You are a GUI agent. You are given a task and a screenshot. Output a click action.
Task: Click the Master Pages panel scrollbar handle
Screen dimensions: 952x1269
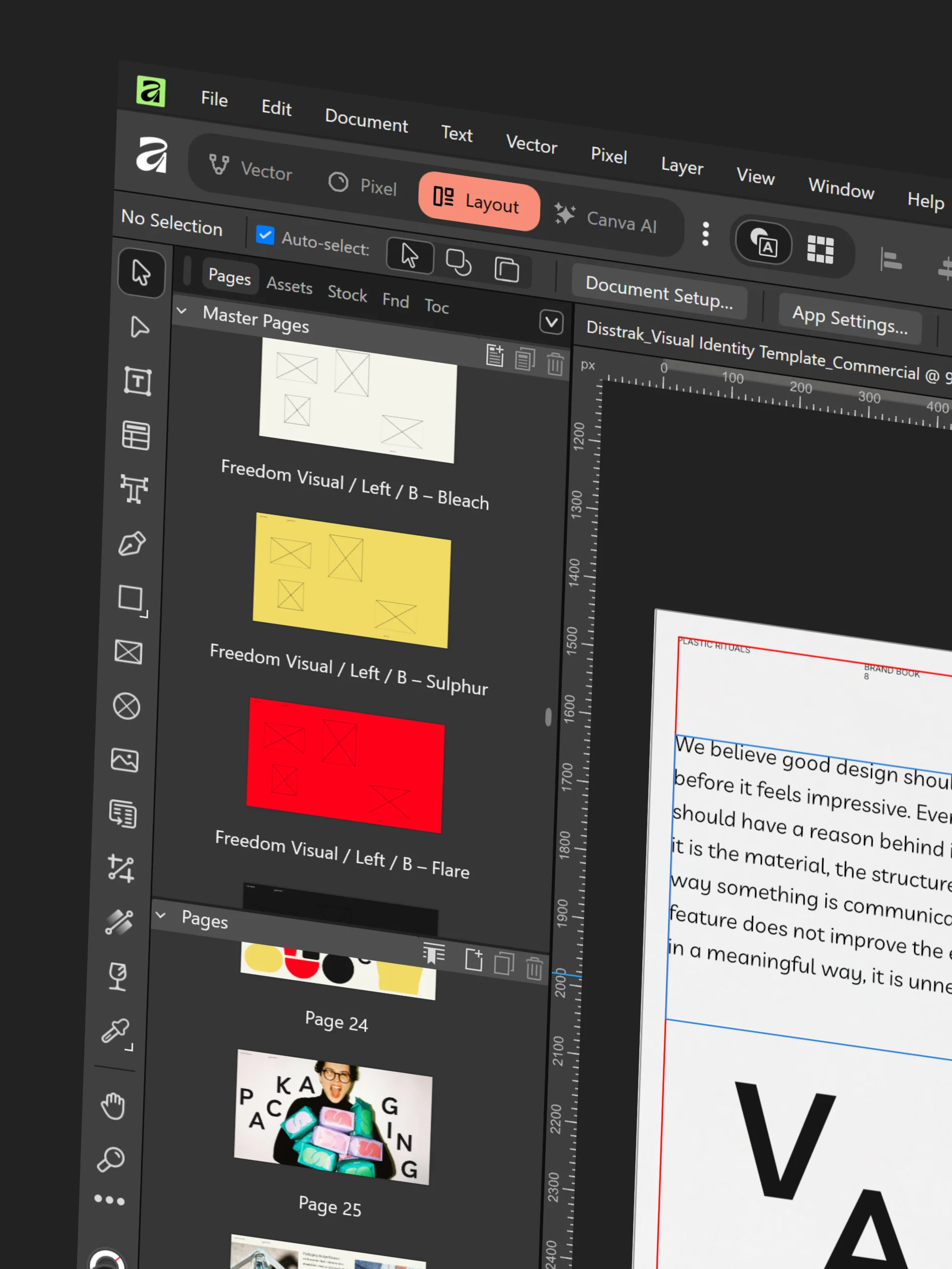pyautogui.click(x=548, y=717)
